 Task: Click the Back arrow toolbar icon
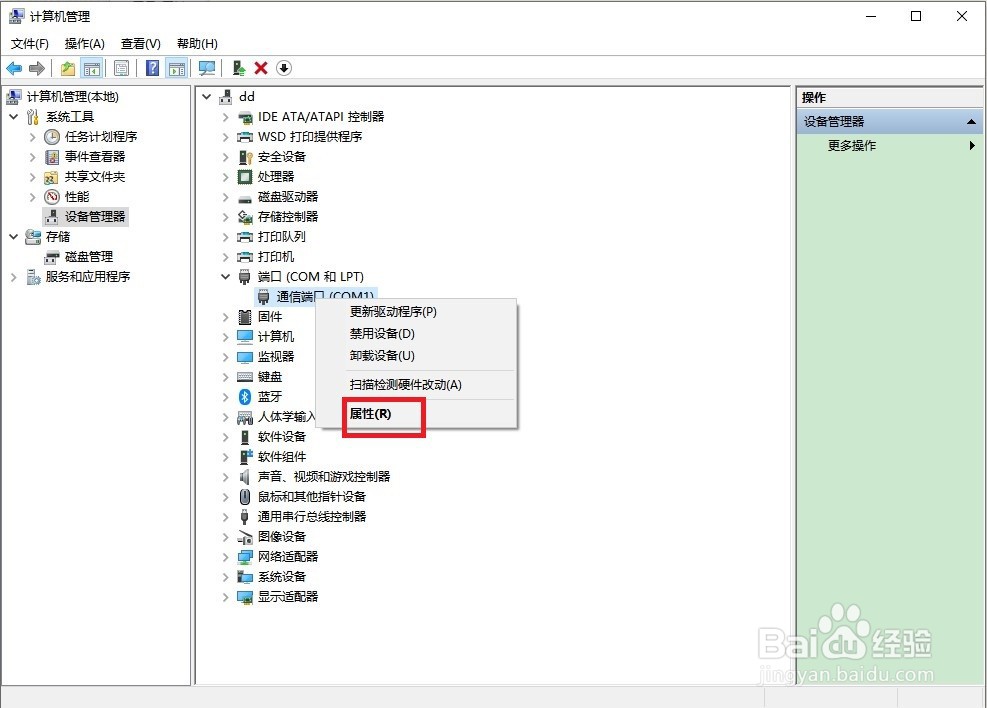(x=14, y=68)
